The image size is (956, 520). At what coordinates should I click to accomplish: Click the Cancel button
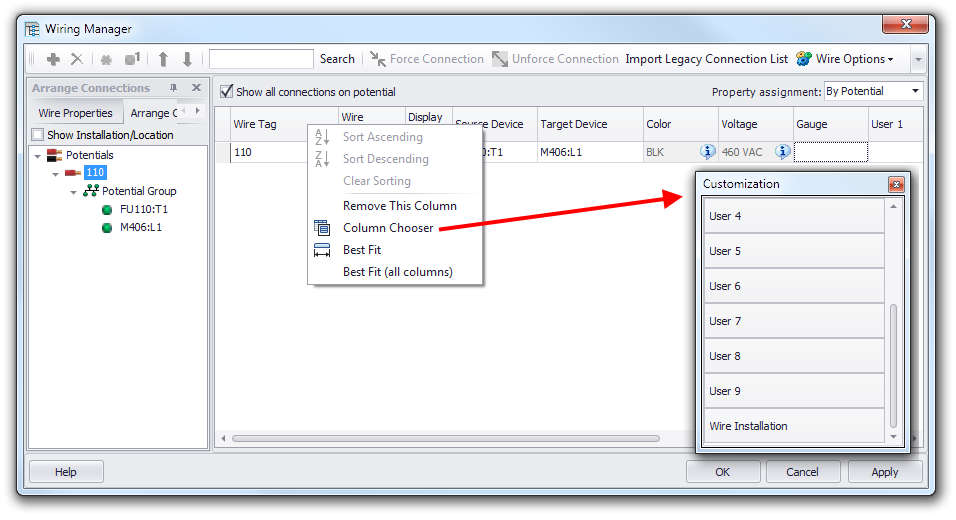tap(802, 472)
